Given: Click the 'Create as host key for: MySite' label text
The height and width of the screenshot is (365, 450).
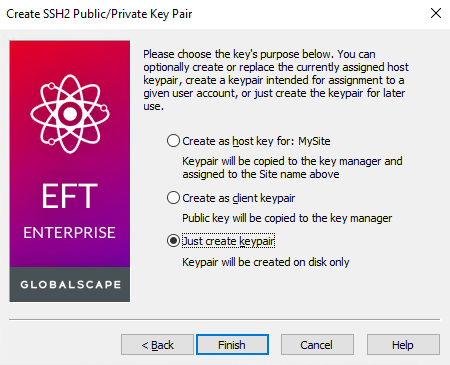Looking at the screenshot, I should (x=256, y=141).
